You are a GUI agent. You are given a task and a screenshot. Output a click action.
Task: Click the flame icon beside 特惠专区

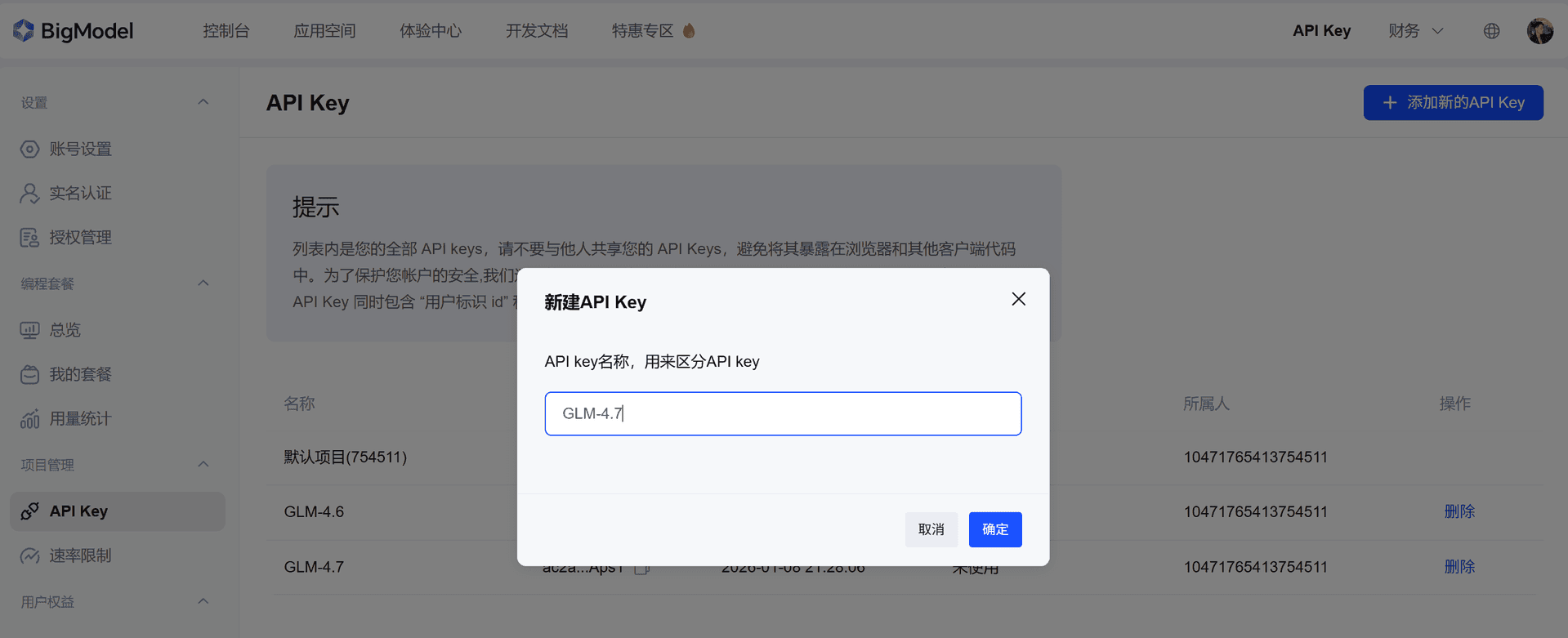689,31
